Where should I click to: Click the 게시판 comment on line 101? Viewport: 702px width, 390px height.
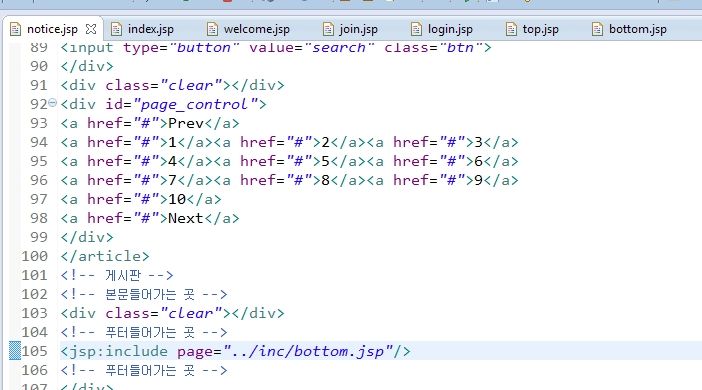coord(117,275)
